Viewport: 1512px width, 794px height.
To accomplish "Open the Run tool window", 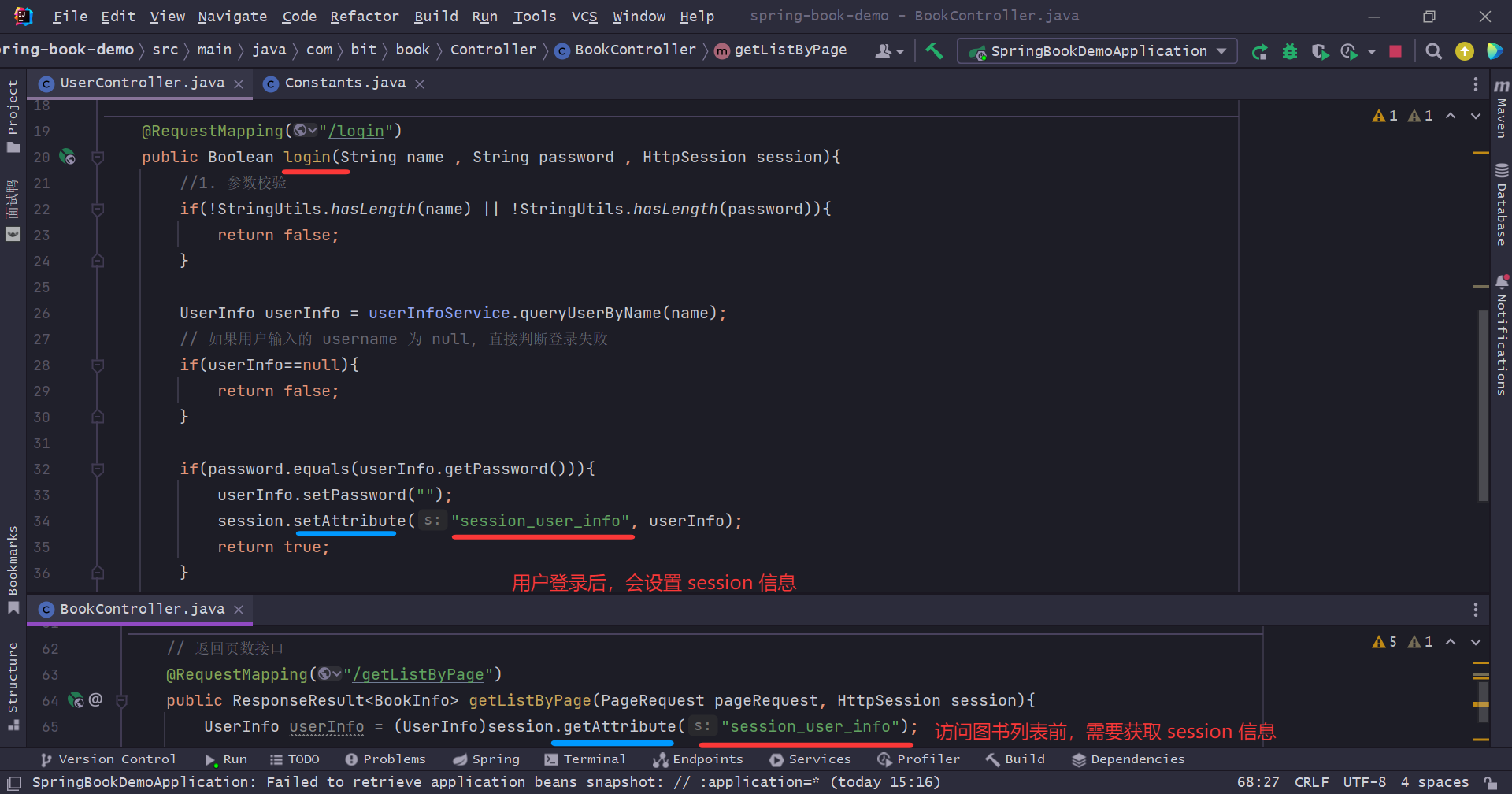I will click(x=226, y=759).
